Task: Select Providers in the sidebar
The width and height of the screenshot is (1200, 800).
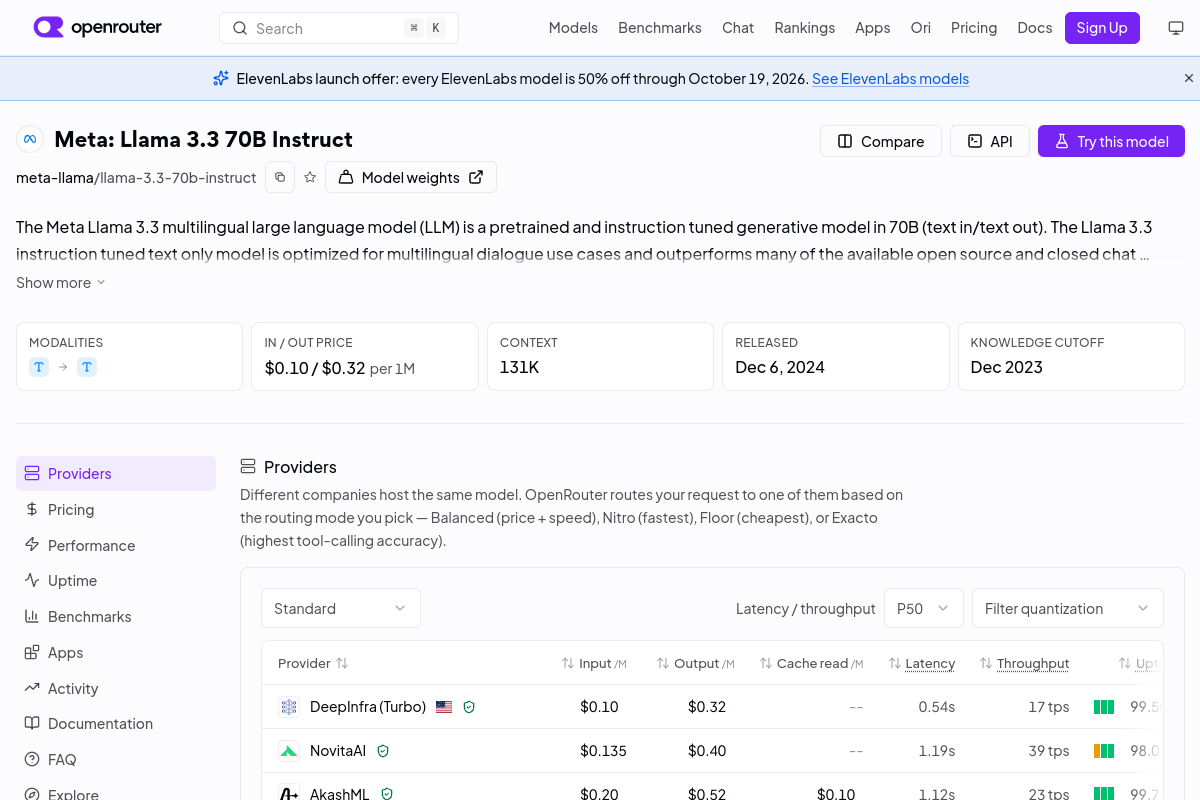Action: tap(116, 473)
